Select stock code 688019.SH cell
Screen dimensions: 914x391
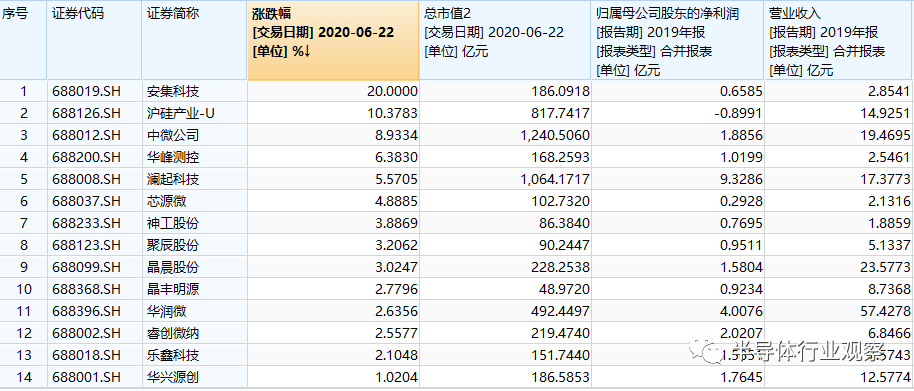[94, 91]
